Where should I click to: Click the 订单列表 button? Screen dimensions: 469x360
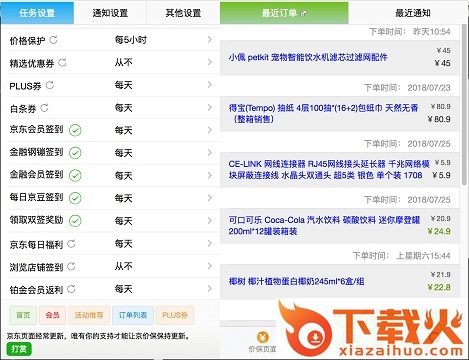[x=133, y=315]
